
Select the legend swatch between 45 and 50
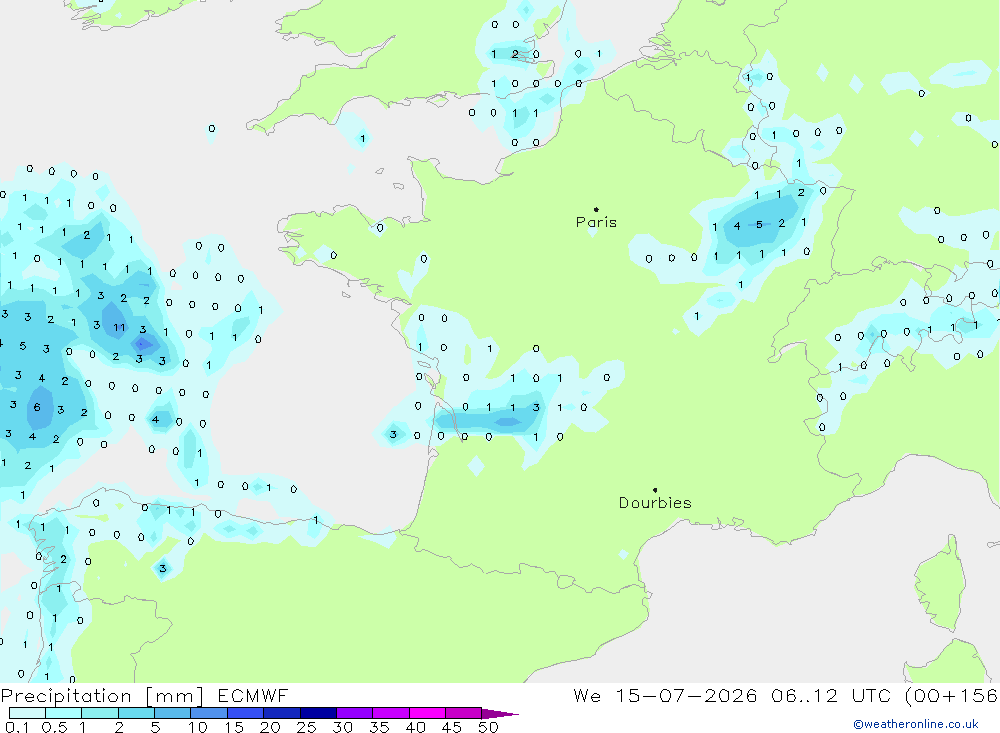[463, 713]
